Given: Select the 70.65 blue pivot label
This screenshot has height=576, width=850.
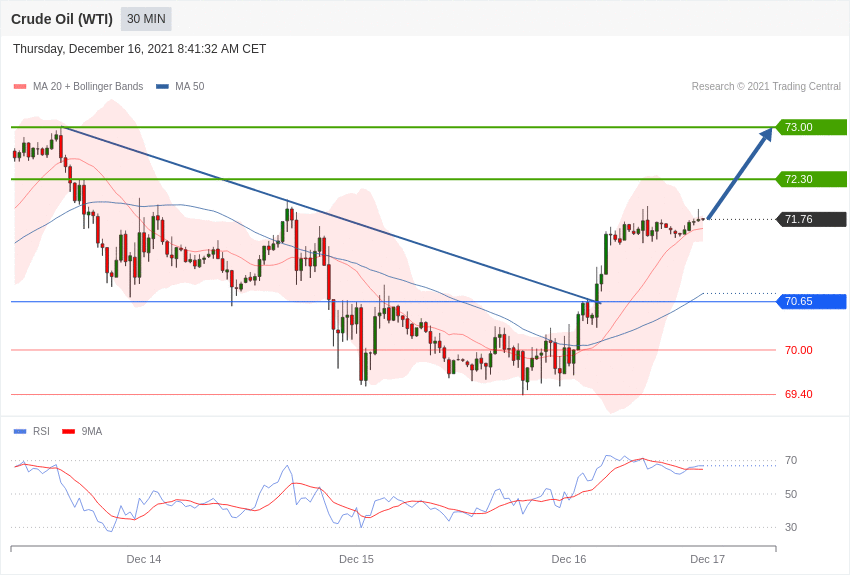Looking at the screenshot, I should [812, 301].
